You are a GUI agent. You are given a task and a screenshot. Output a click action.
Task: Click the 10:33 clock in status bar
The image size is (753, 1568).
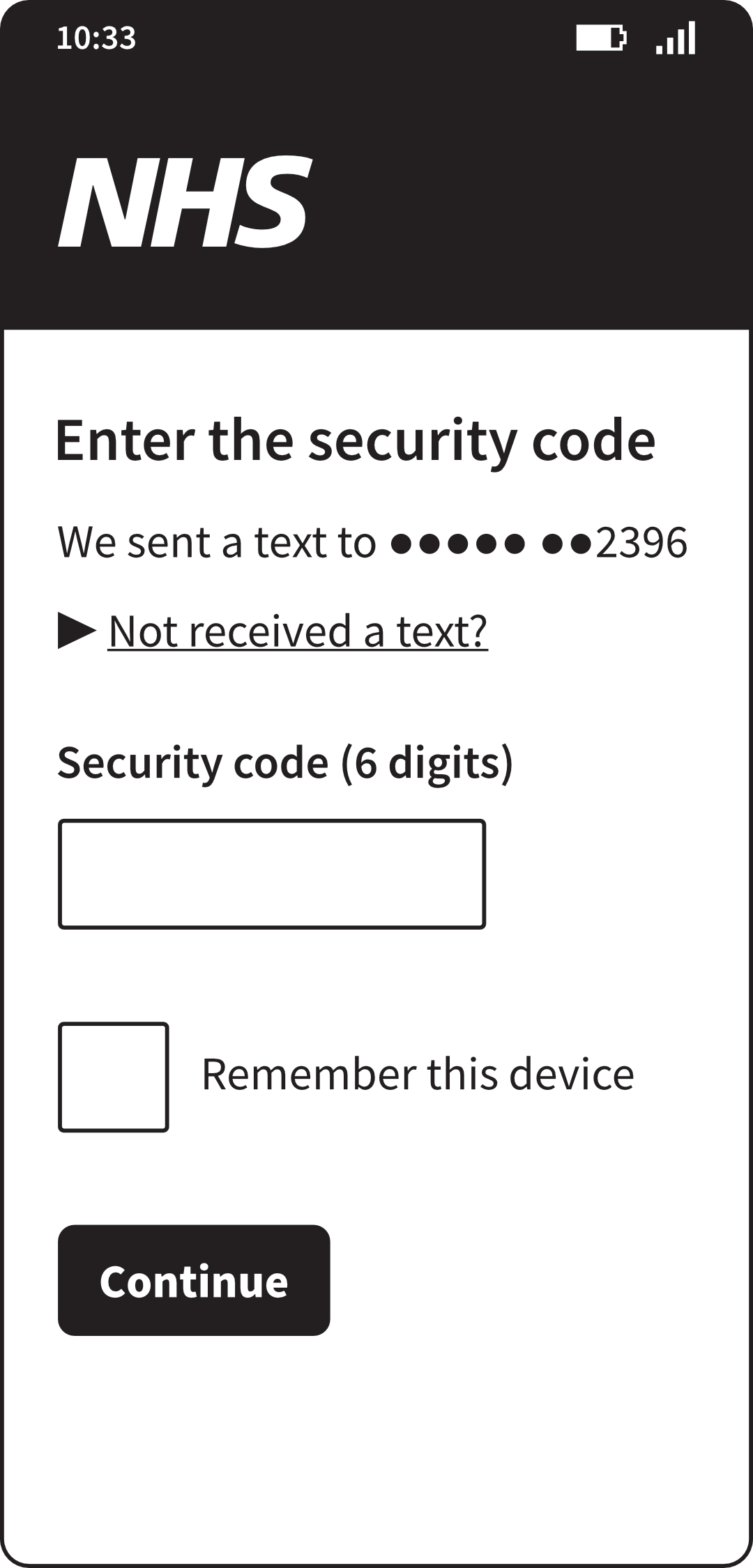(x=96, y=38)
